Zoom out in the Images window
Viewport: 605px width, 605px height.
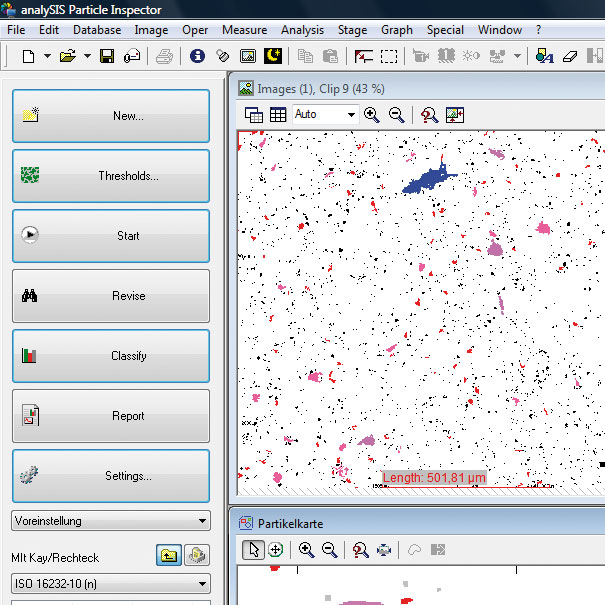[396, 115]
